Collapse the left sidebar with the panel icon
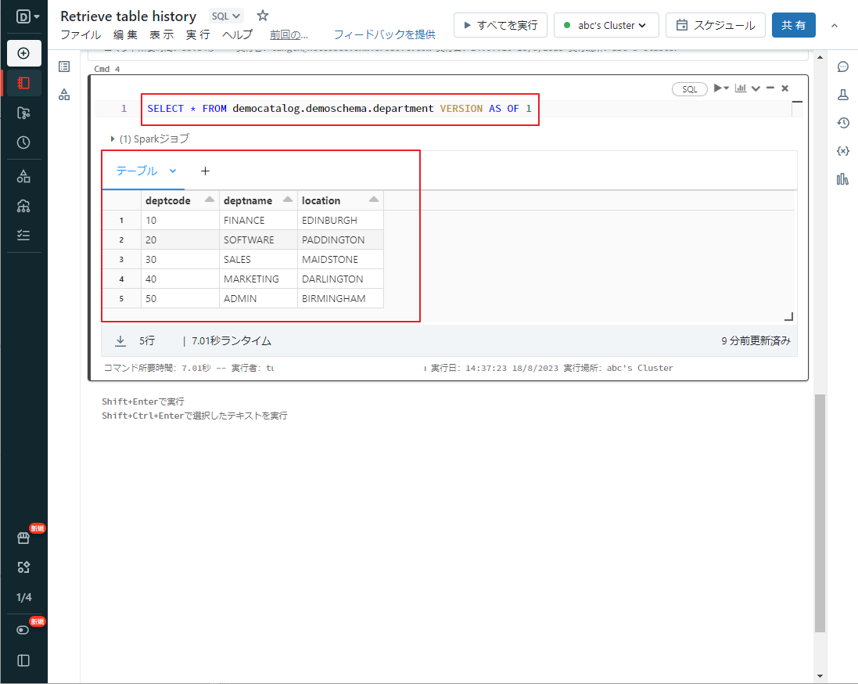The height and width of the screenshot is (684, 858). 24,660
